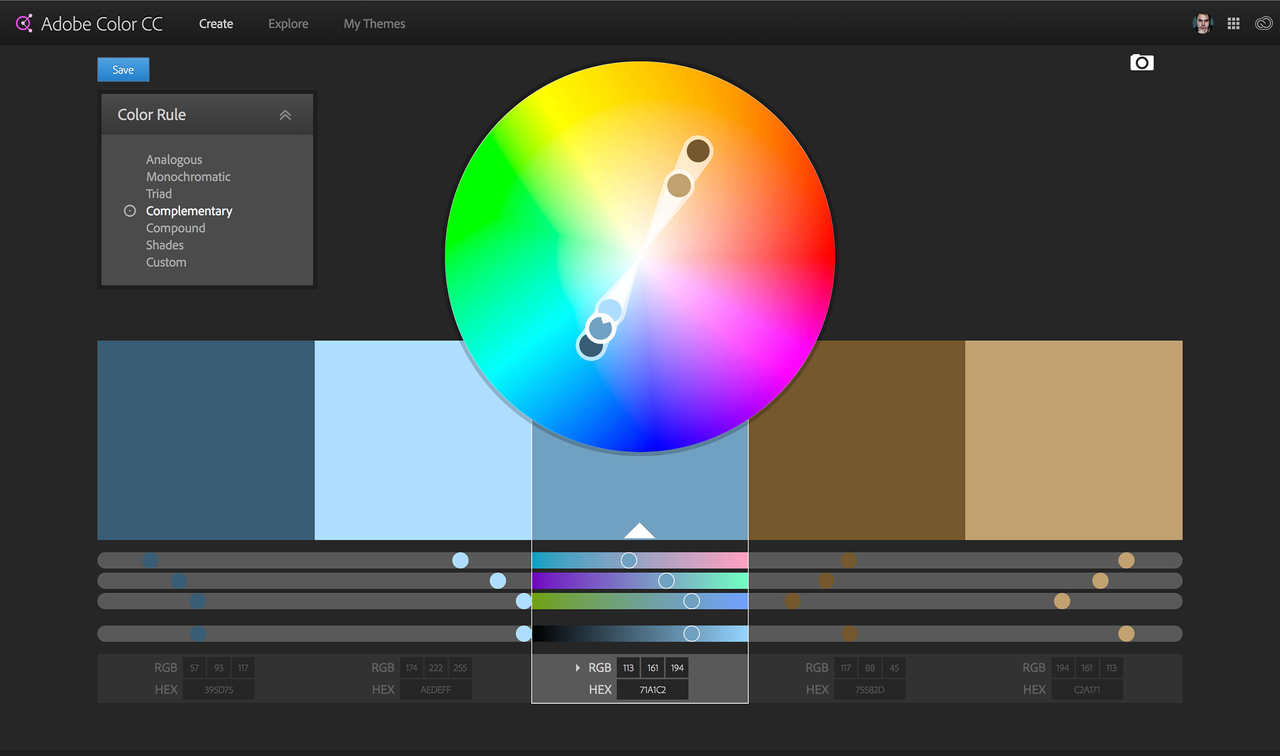Click the Save button
Image resolution: width=1280 pixels, height=756 pixels.
pos(122,69)
